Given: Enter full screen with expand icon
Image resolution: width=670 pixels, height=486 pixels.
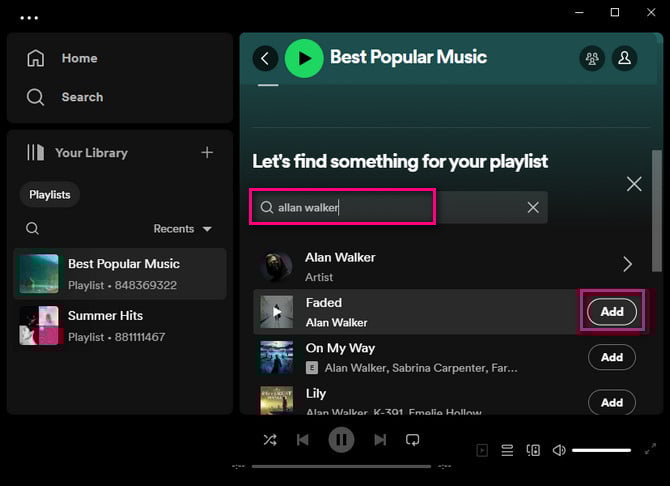Looking at the screenshot, I should coord(650,449).
